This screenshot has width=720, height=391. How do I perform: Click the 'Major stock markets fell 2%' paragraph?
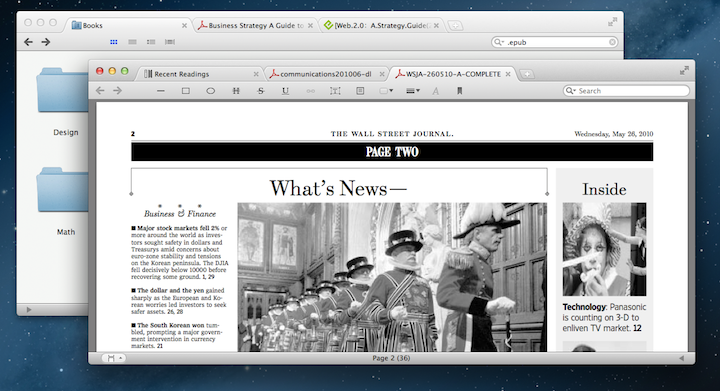179,252
